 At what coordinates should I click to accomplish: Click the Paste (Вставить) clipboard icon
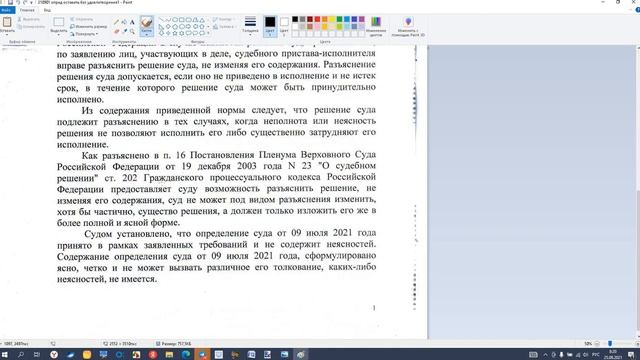(7, 22)
